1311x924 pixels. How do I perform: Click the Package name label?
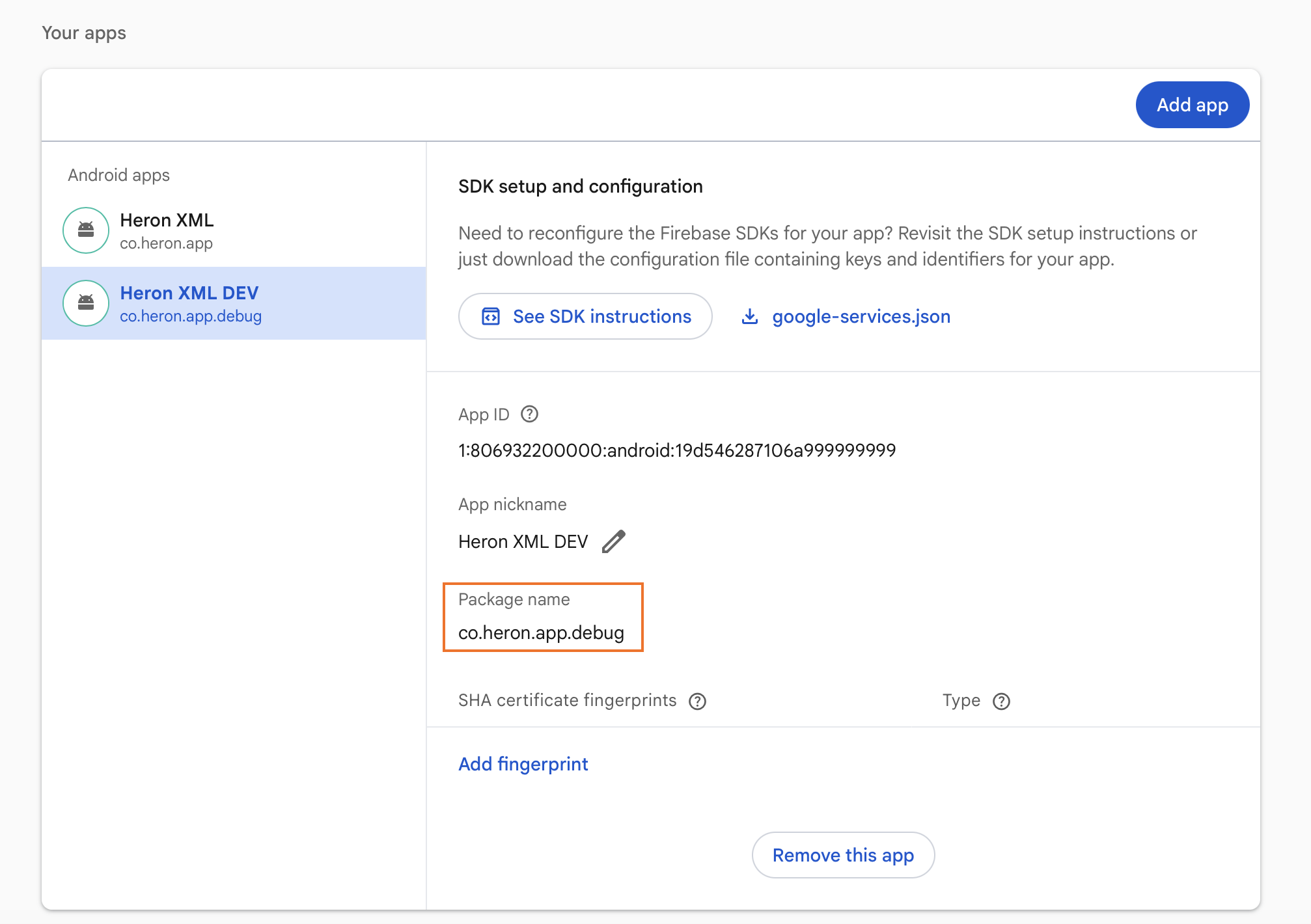[514, 599]
